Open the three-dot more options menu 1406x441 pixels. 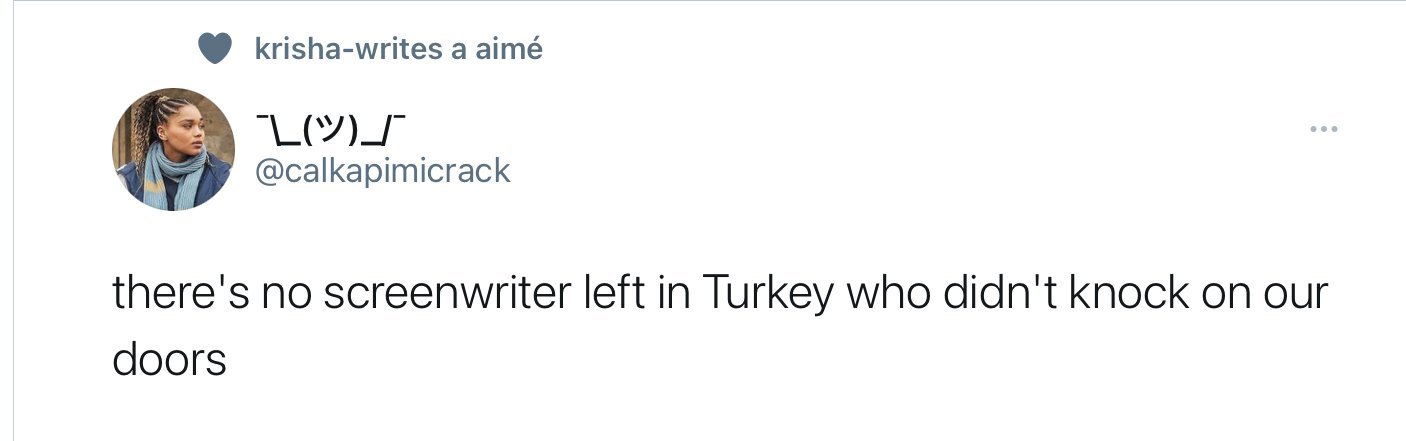coord(1323,130)
